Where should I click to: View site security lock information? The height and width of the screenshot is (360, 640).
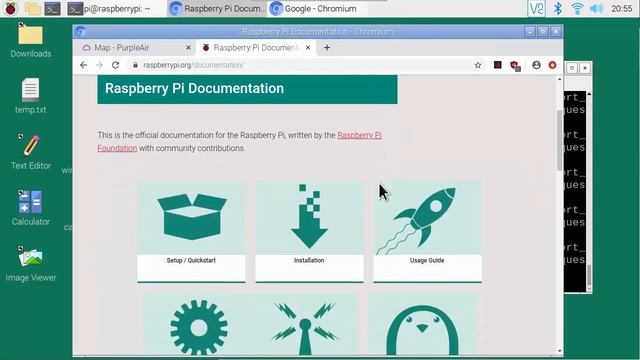click(x=136, y=65)
